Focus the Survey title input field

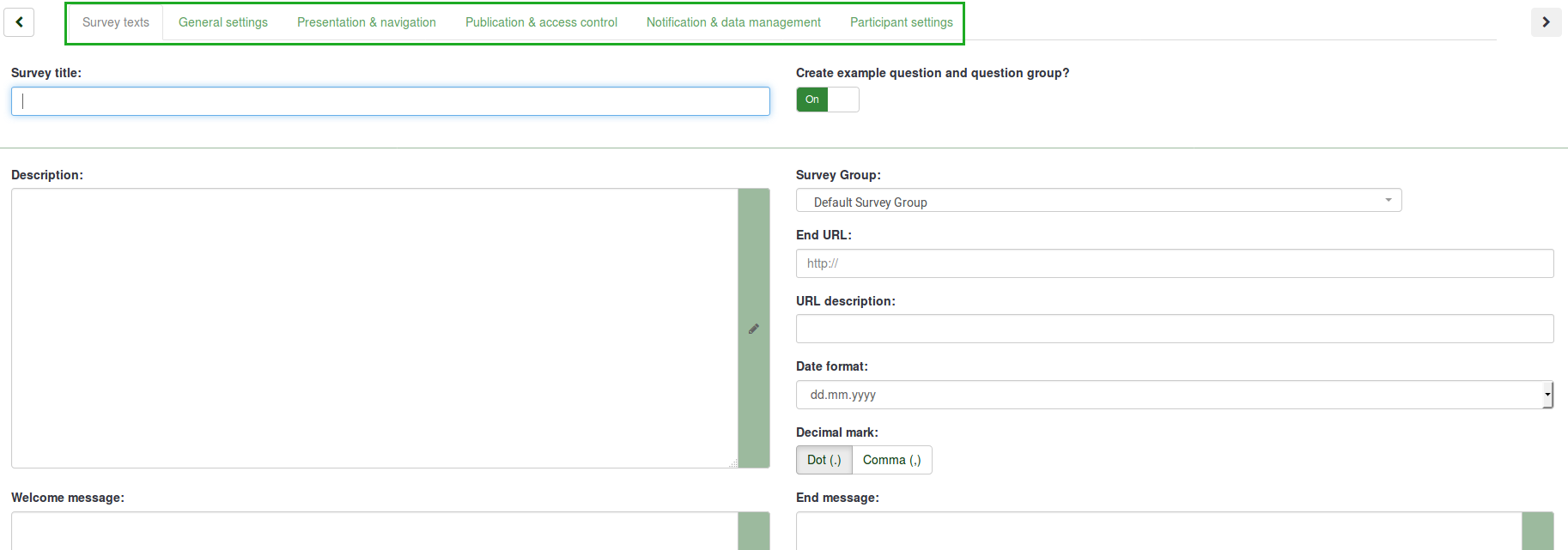click(x=391, y=101)
